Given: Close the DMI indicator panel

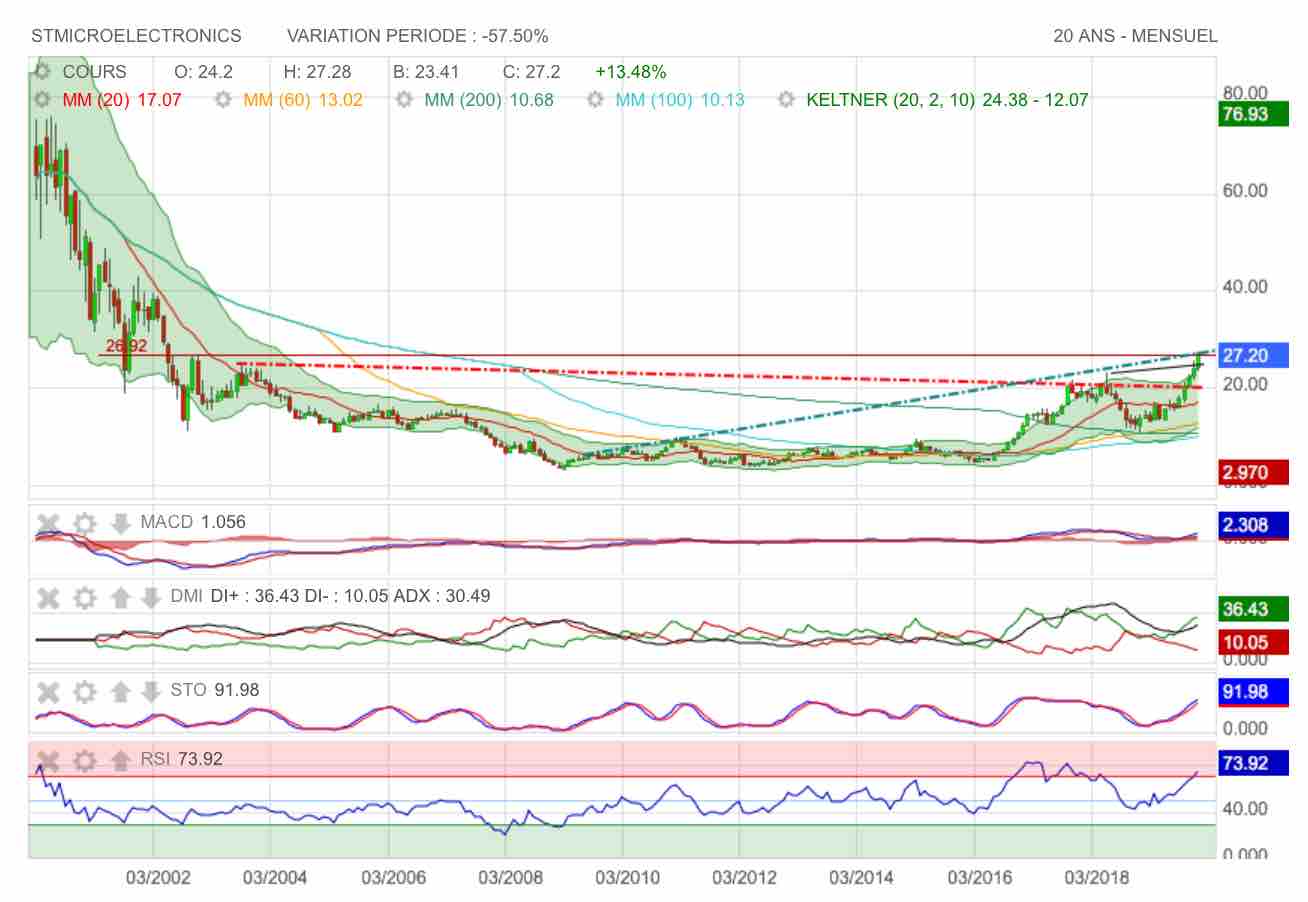Looking at the screenshot, I should click(48, 598).
